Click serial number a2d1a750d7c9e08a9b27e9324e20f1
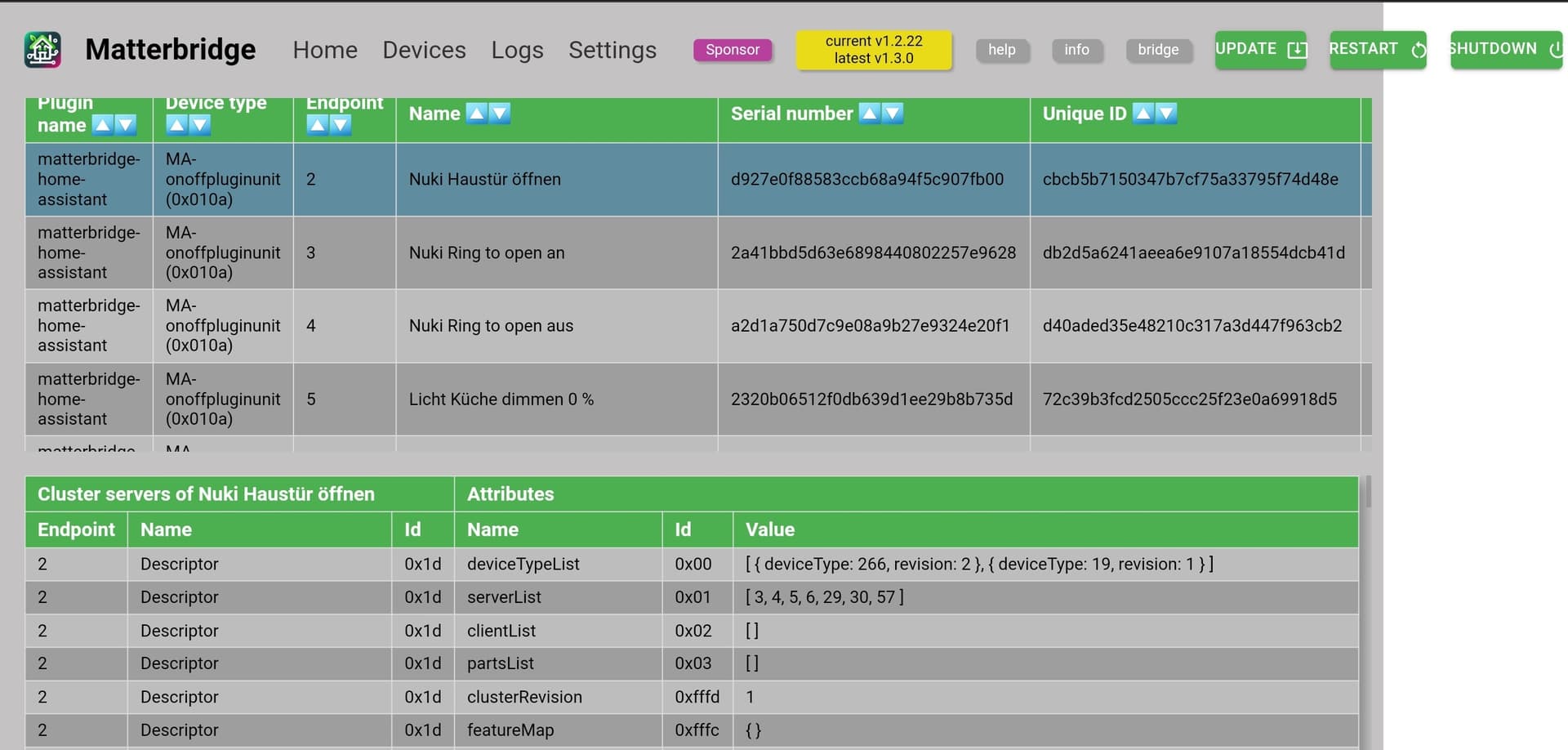1568x750 pixels. coord(871,326)
